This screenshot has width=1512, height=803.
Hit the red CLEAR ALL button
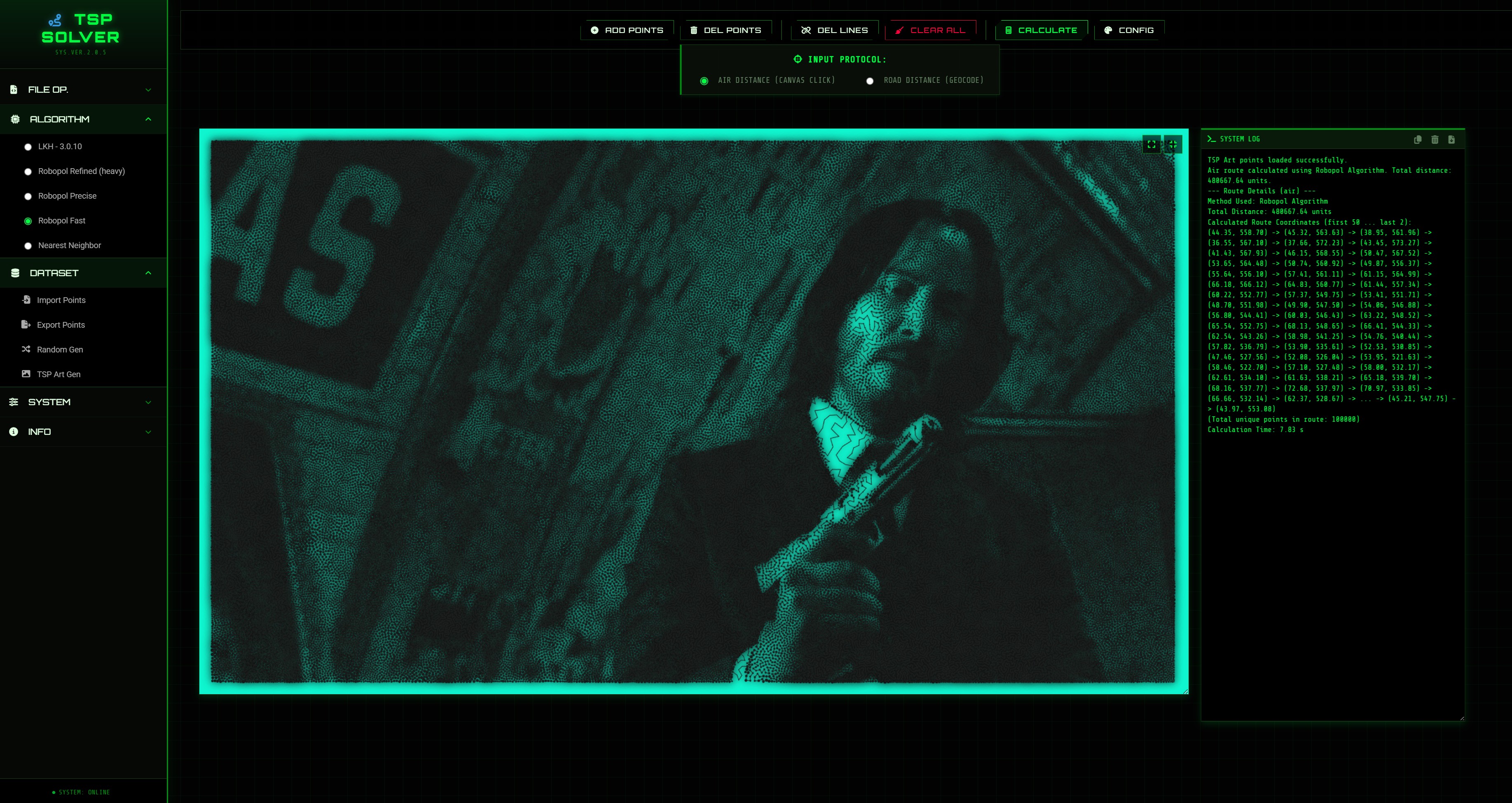[x=930, y=30]
